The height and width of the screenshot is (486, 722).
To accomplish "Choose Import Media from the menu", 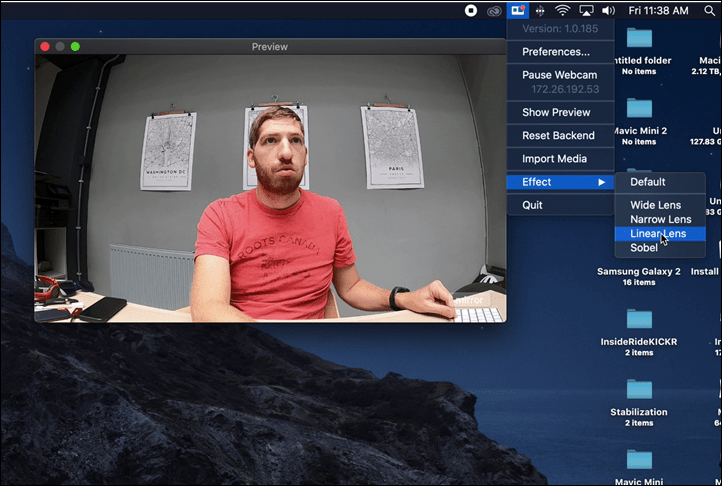I will (560, 158).
